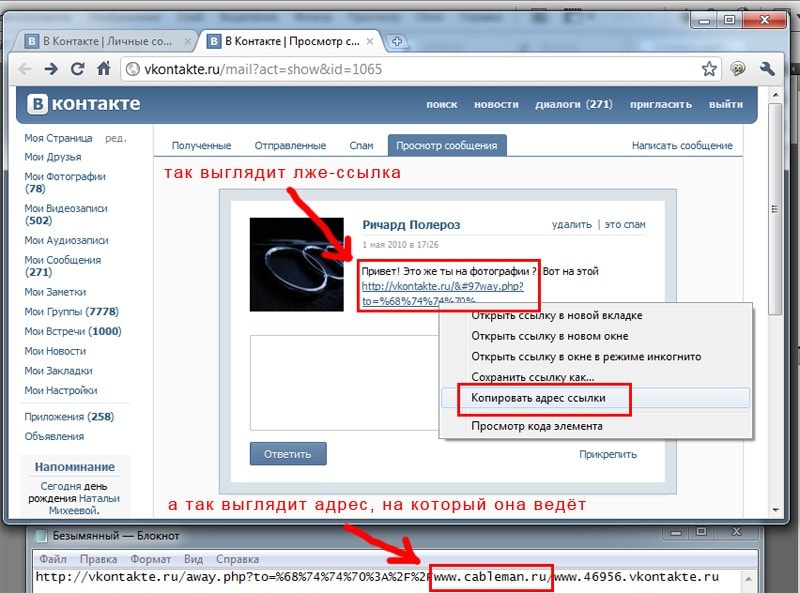Image resolution: width=800 pixels, height=593 pixels.
Task: Open 'Мои Заметки'
Action: (55, 292)
